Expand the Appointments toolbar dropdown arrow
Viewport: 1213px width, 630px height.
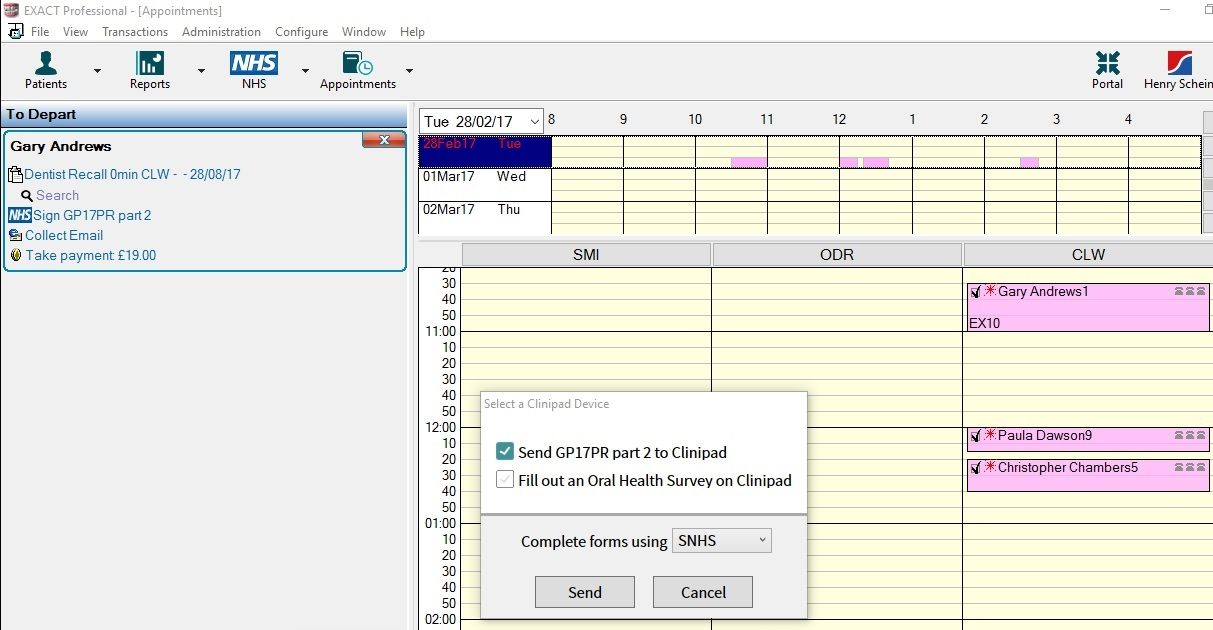point(408,72)
